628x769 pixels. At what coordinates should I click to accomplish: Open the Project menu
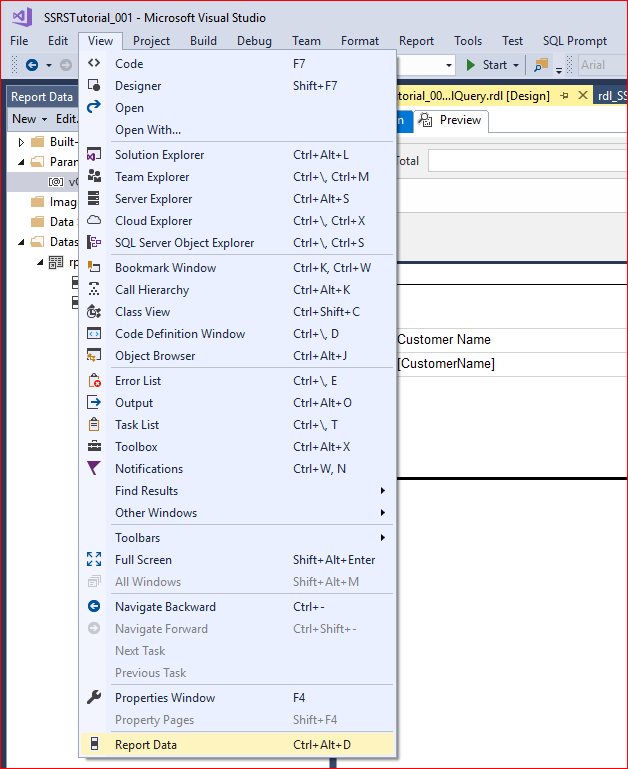(x=151, y=41)
